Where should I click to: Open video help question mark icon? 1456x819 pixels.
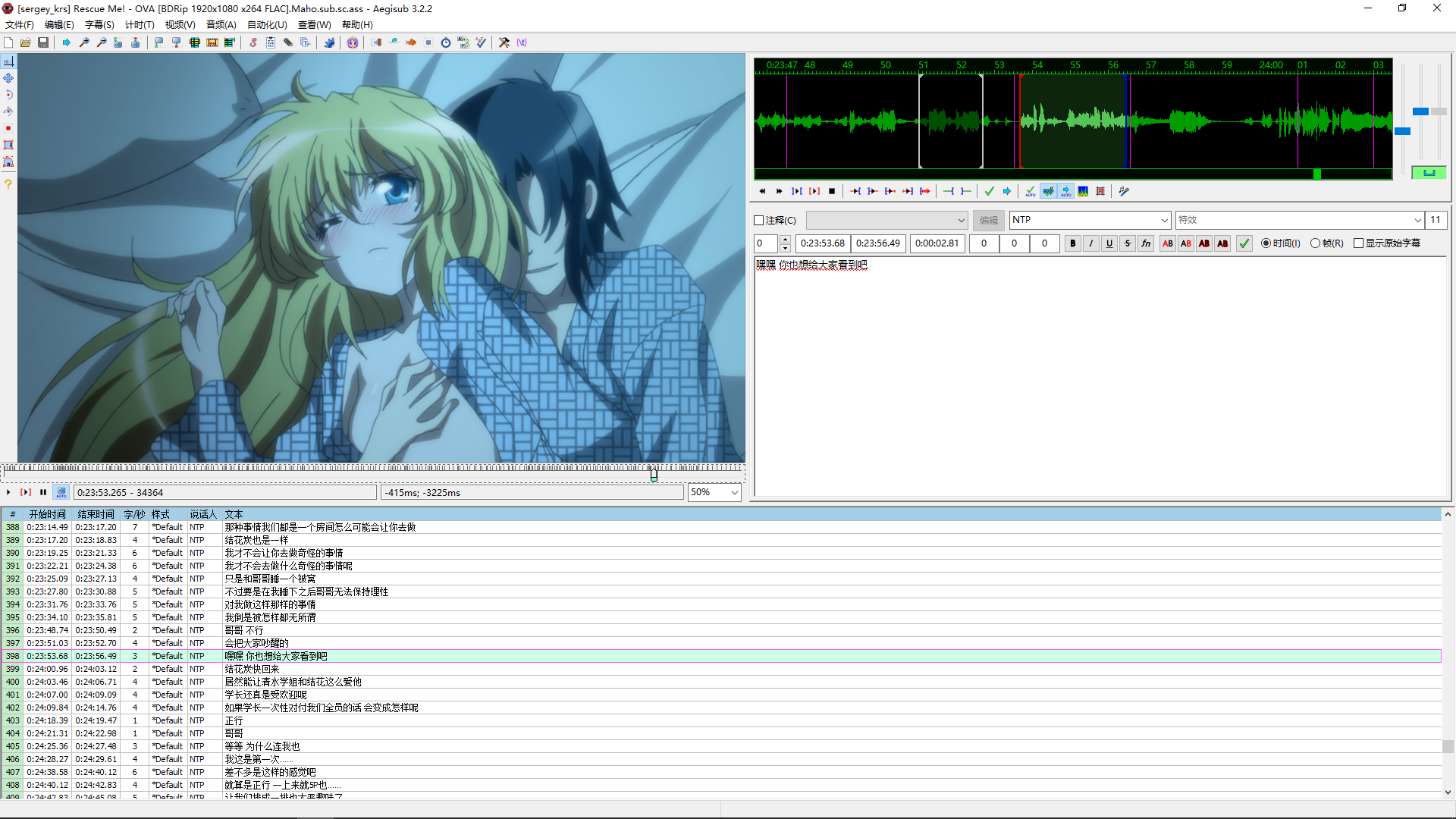8,184
